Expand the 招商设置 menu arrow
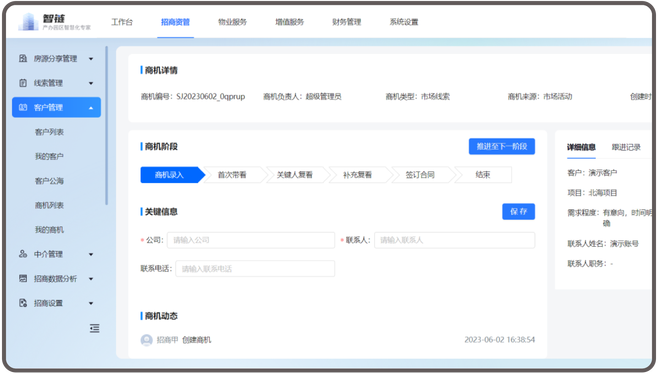 91,303
